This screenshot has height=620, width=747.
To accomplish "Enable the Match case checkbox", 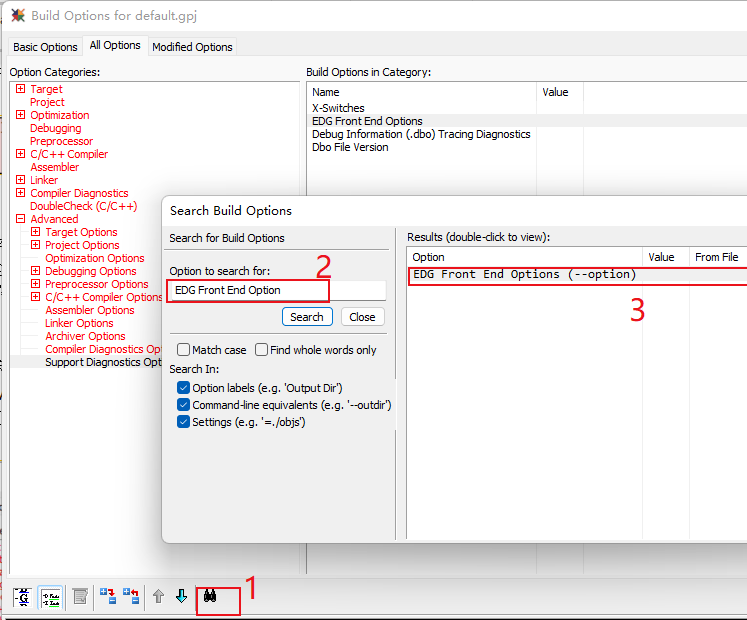I will coord(183,350).
